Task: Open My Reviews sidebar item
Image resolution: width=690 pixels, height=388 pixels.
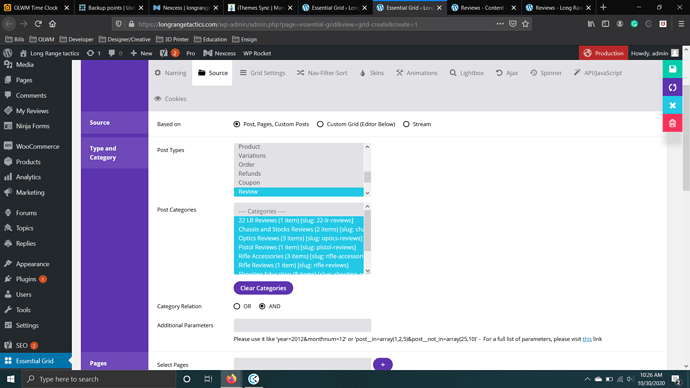Action: tap(32, 111)
